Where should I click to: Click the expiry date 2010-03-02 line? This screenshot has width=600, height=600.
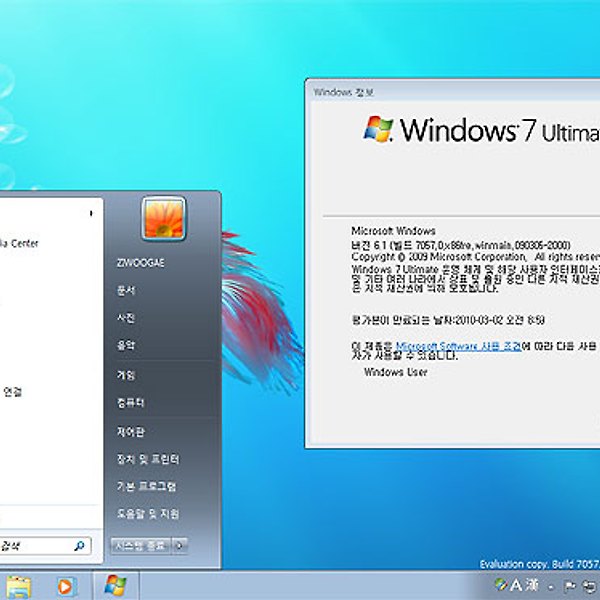(x=448, y=320)
